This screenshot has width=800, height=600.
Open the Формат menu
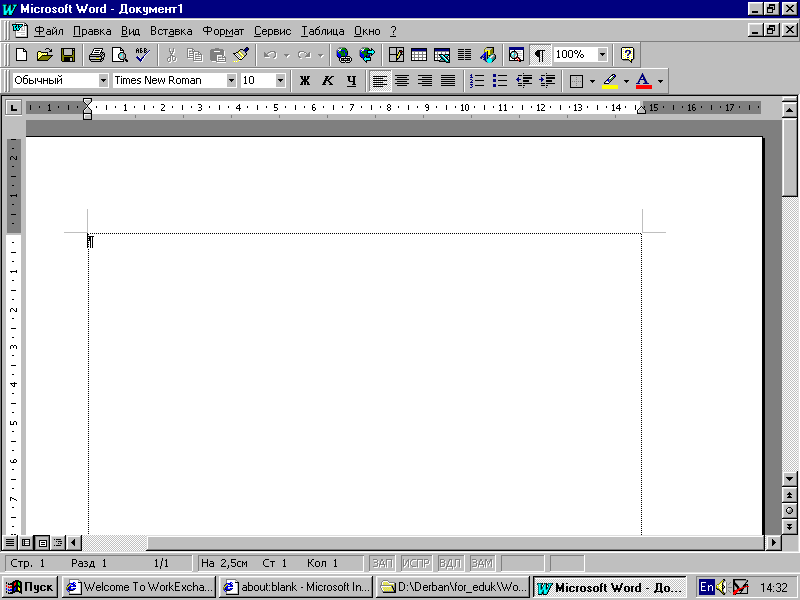[223, 31]
